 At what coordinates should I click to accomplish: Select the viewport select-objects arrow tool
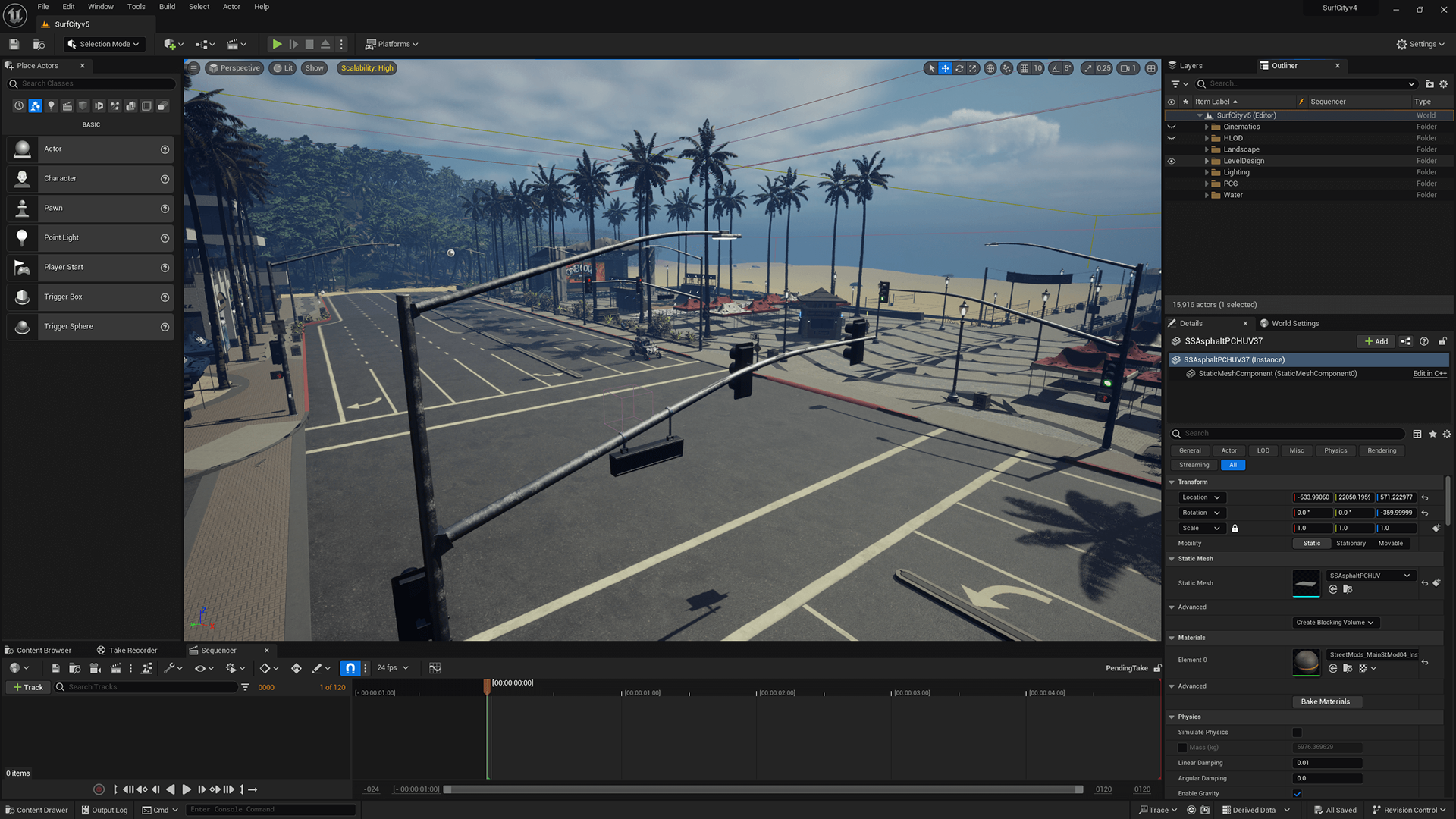click(x=931, y=68)
